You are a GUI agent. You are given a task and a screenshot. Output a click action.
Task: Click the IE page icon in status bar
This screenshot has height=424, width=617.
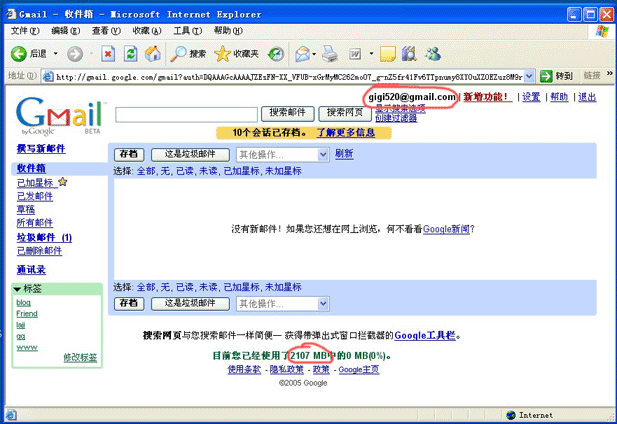coord(11,415)
